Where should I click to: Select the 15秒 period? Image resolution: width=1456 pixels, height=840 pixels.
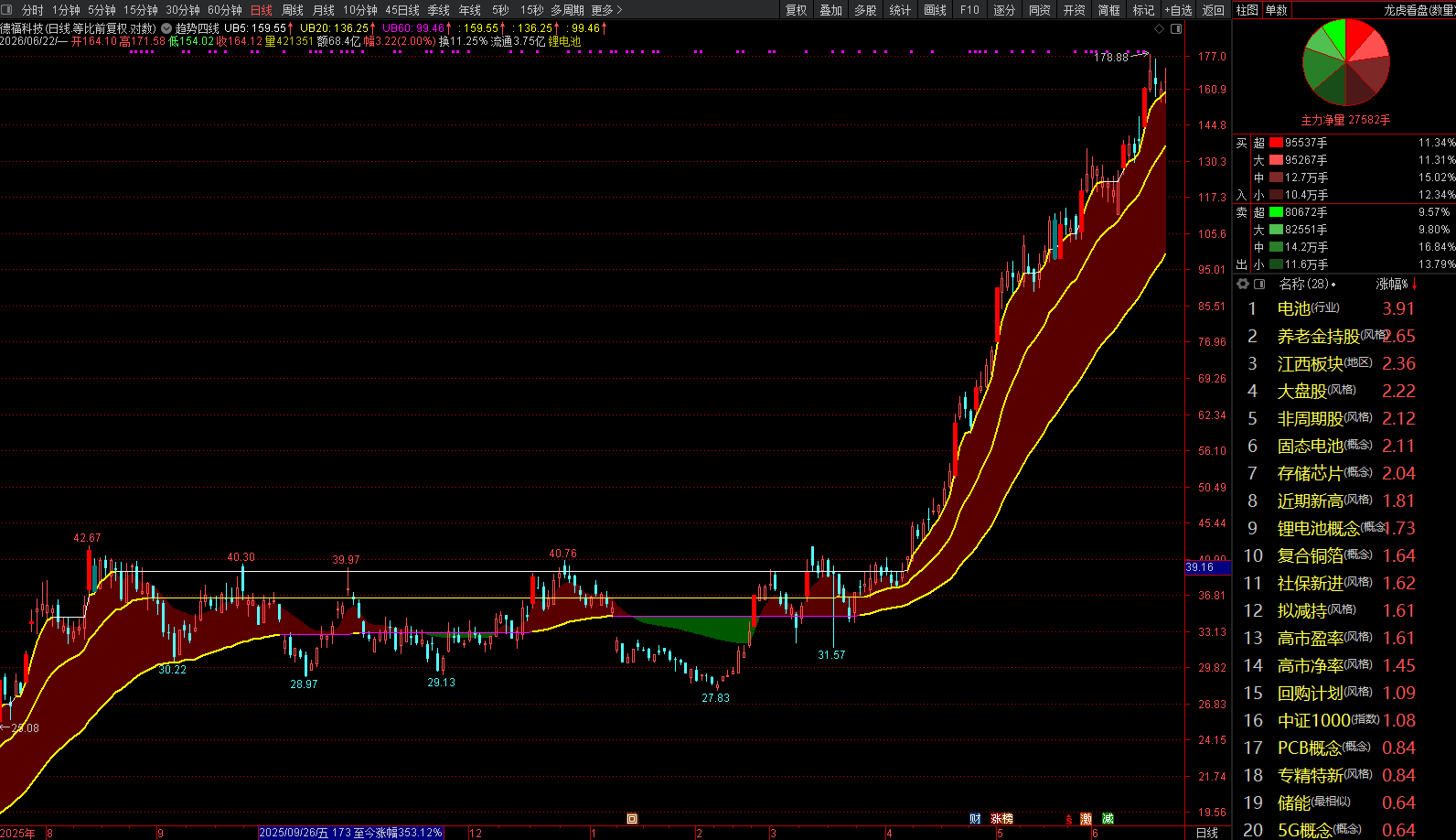coord(531,10)
